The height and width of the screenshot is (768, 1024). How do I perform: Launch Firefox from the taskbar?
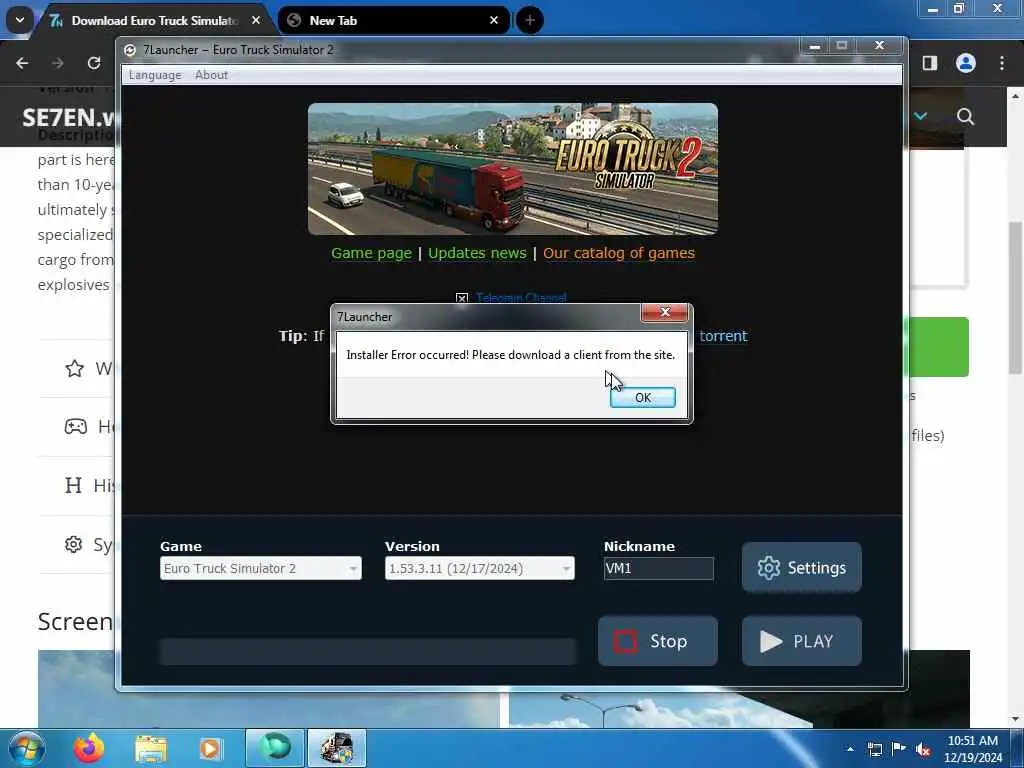[x=89, y=748]
